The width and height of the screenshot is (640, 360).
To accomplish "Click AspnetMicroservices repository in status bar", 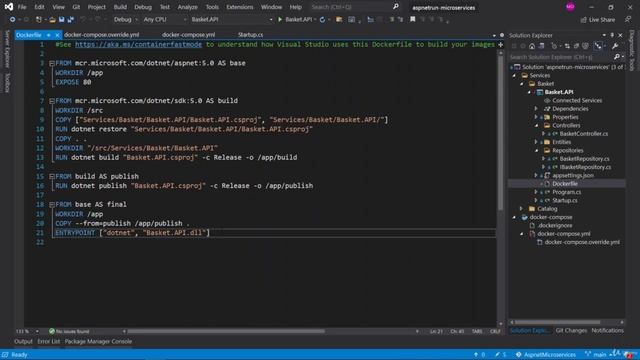I will (546, 354).
